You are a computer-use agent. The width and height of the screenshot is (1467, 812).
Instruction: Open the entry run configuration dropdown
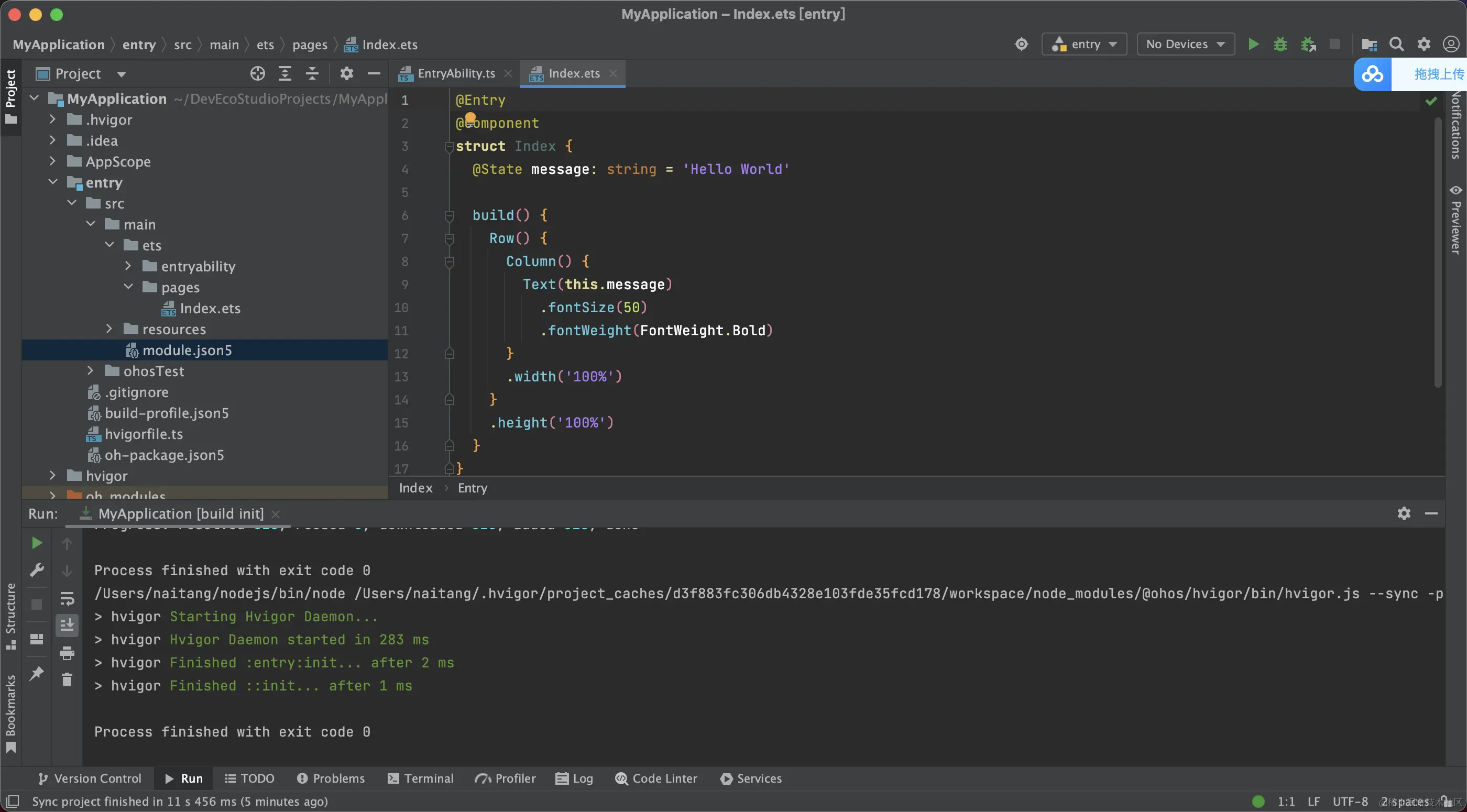1085,45
